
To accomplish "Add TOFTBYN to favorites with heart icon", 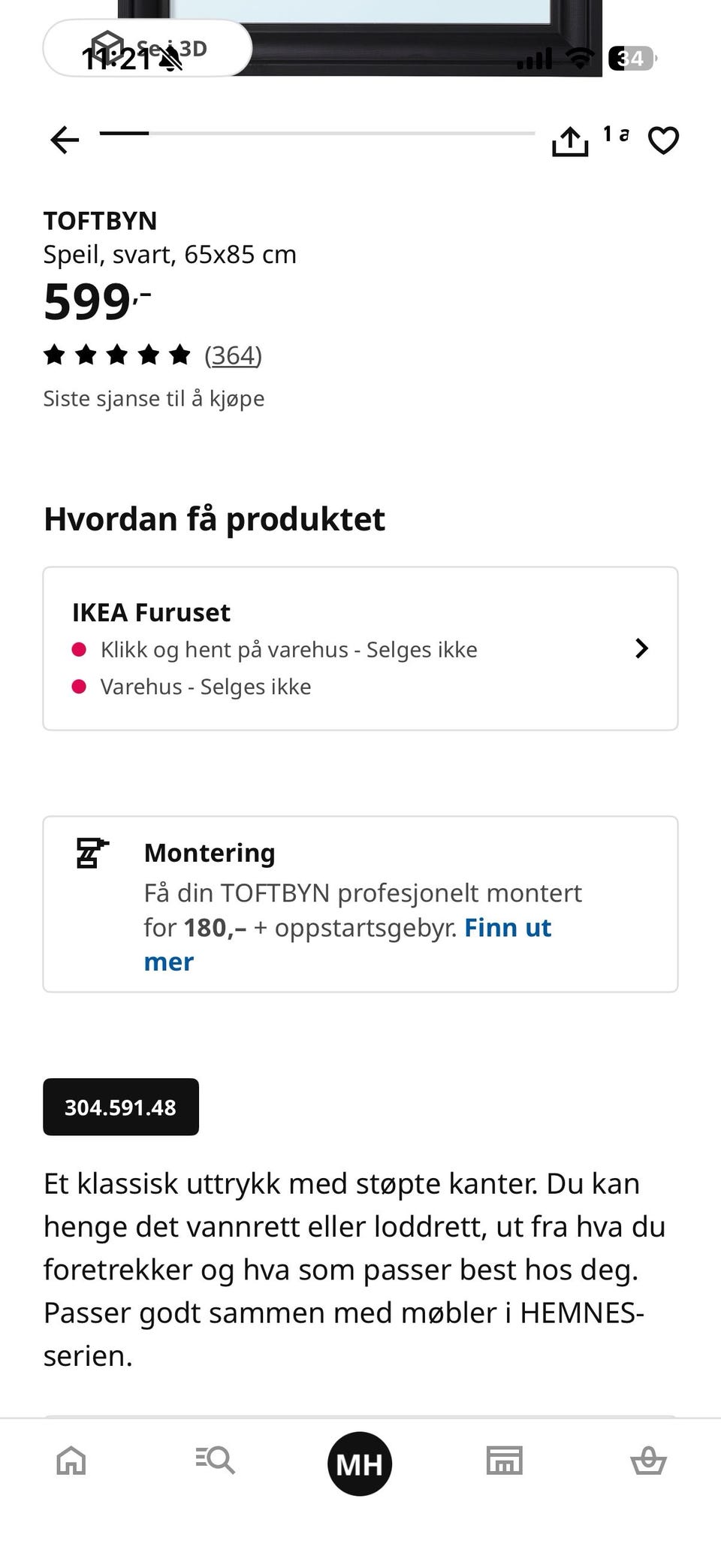I will coord(663,140).
